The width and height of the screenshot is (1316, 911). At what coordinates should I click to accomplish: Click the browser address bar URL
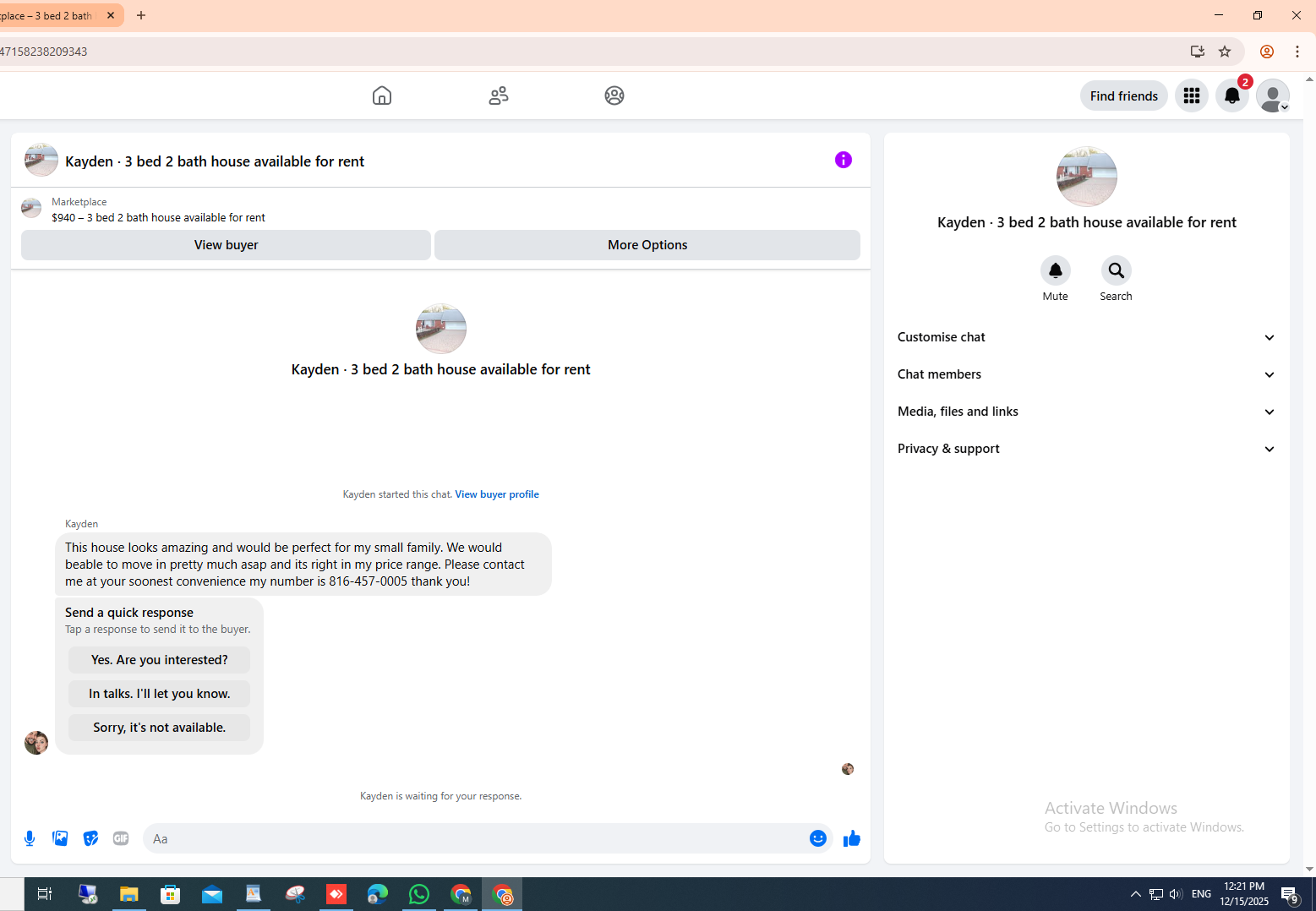(x=44, y=52)
